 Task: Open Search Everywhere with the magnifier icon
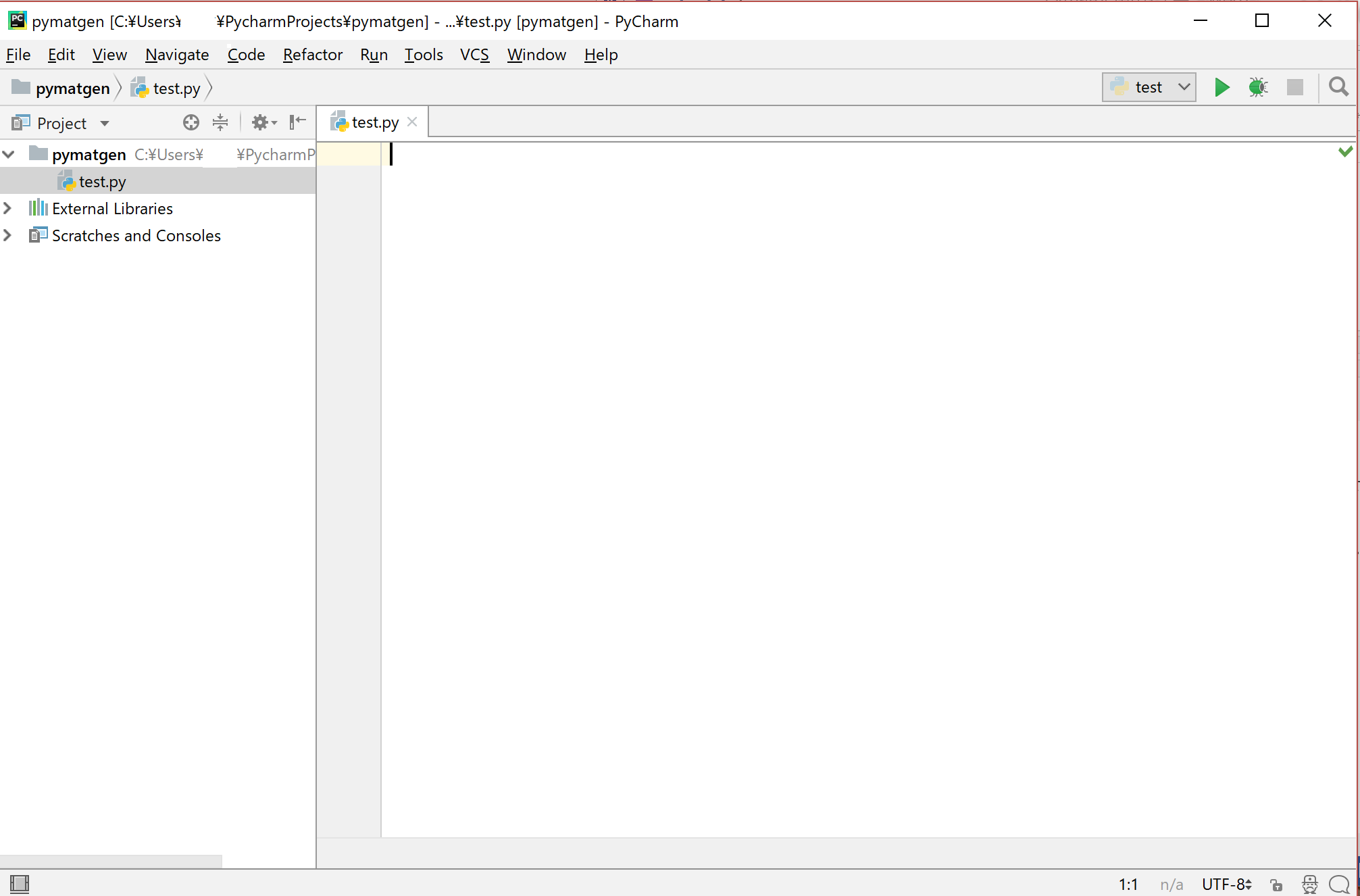coord(1338,87)
